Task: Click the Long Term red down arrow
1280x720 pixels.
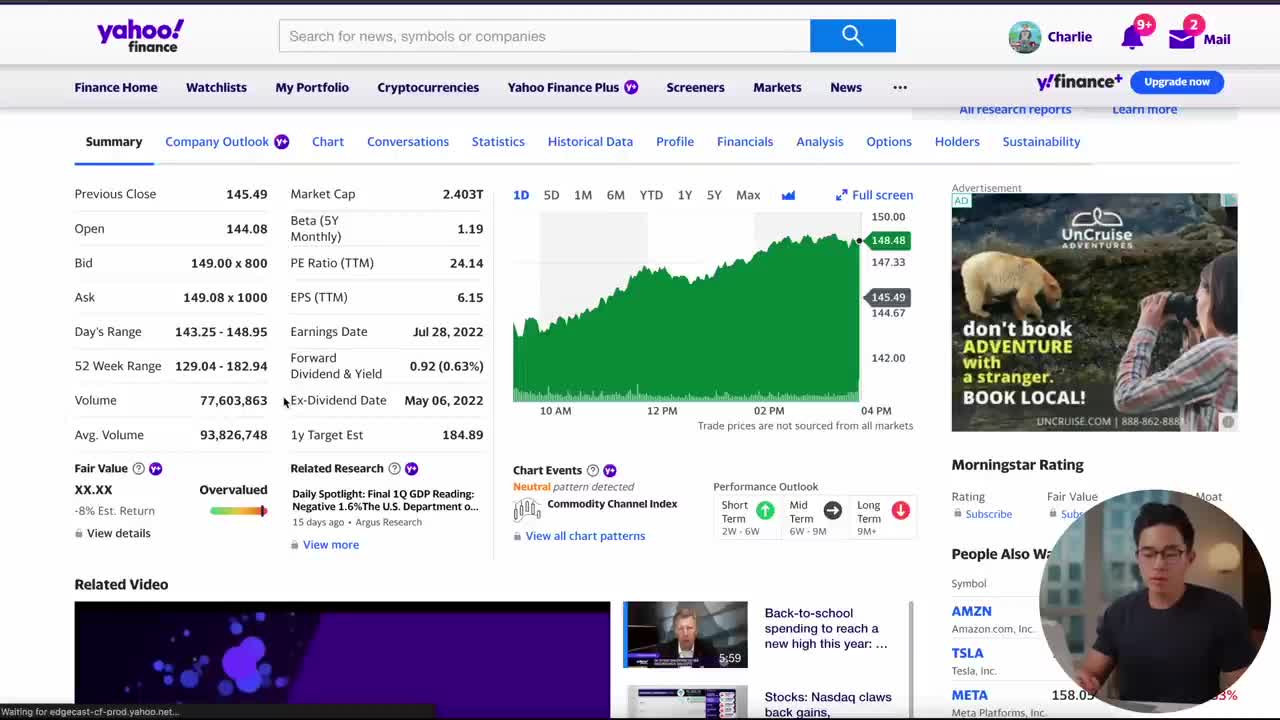Action: tap(900, 510)
